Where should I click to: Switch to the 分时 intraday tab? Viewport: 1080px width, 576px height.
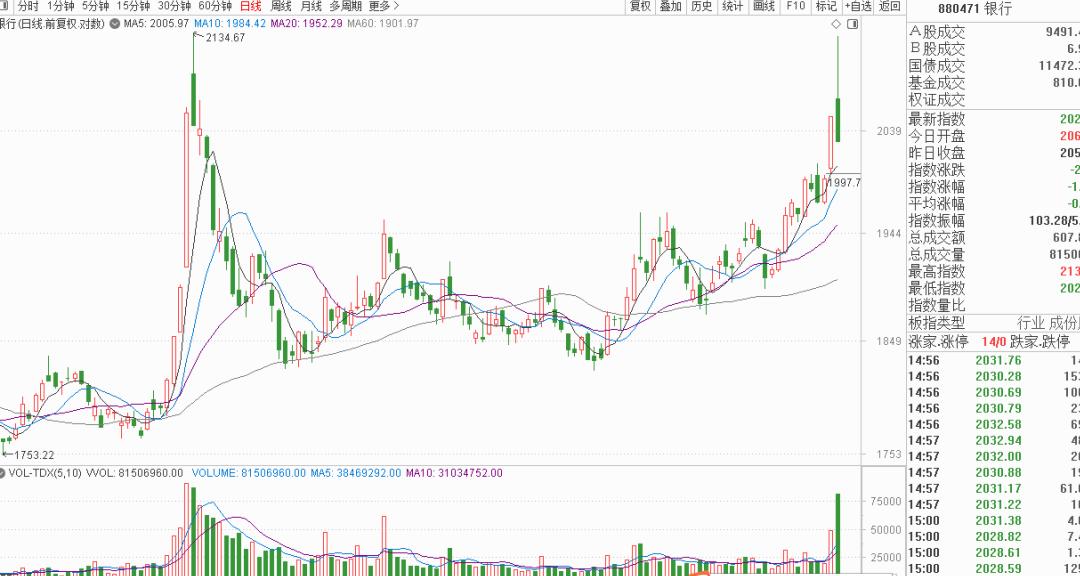coord(28,6)
